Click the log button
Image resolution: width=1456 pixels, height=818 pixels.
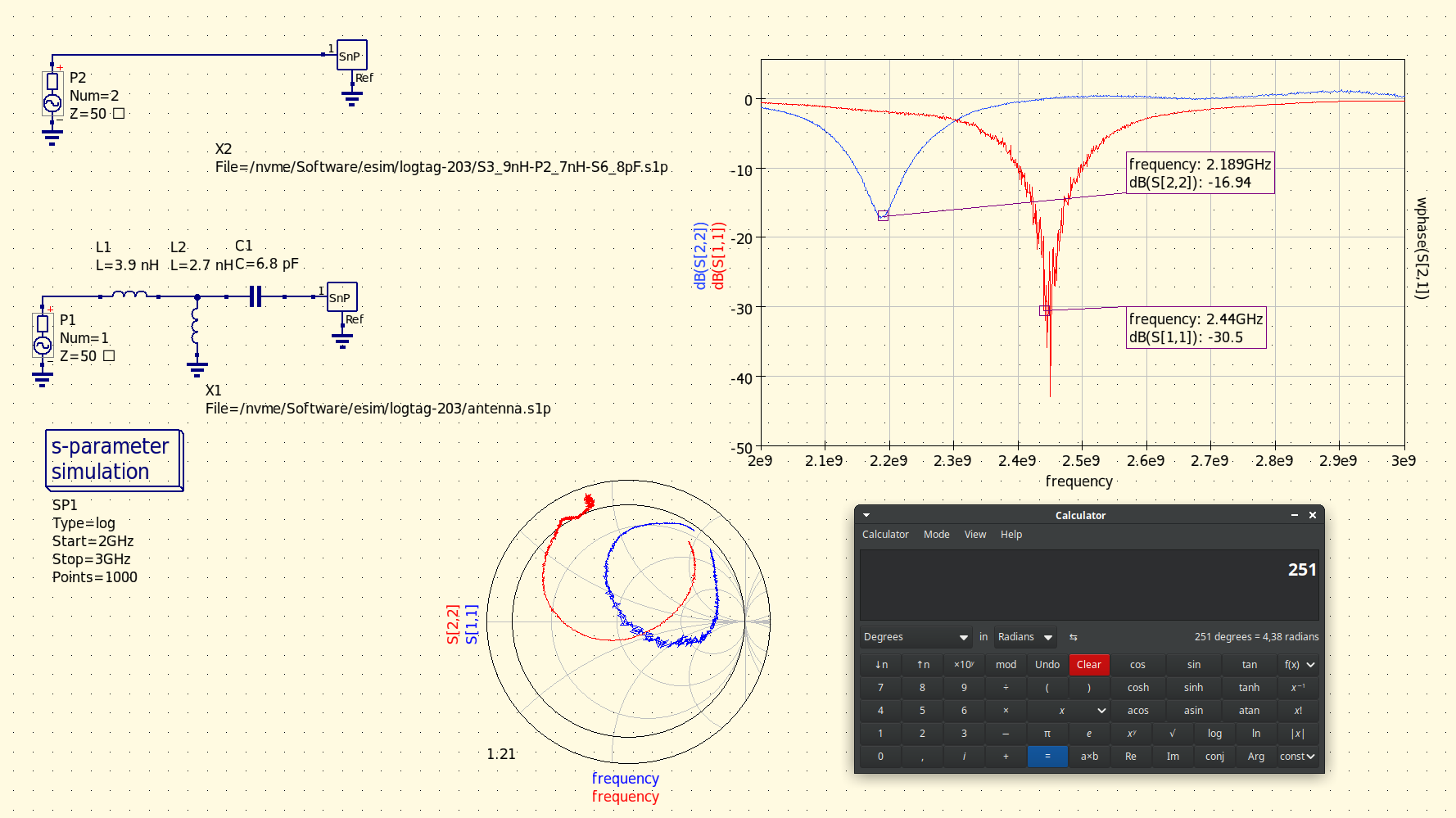tap(1214, 734)
